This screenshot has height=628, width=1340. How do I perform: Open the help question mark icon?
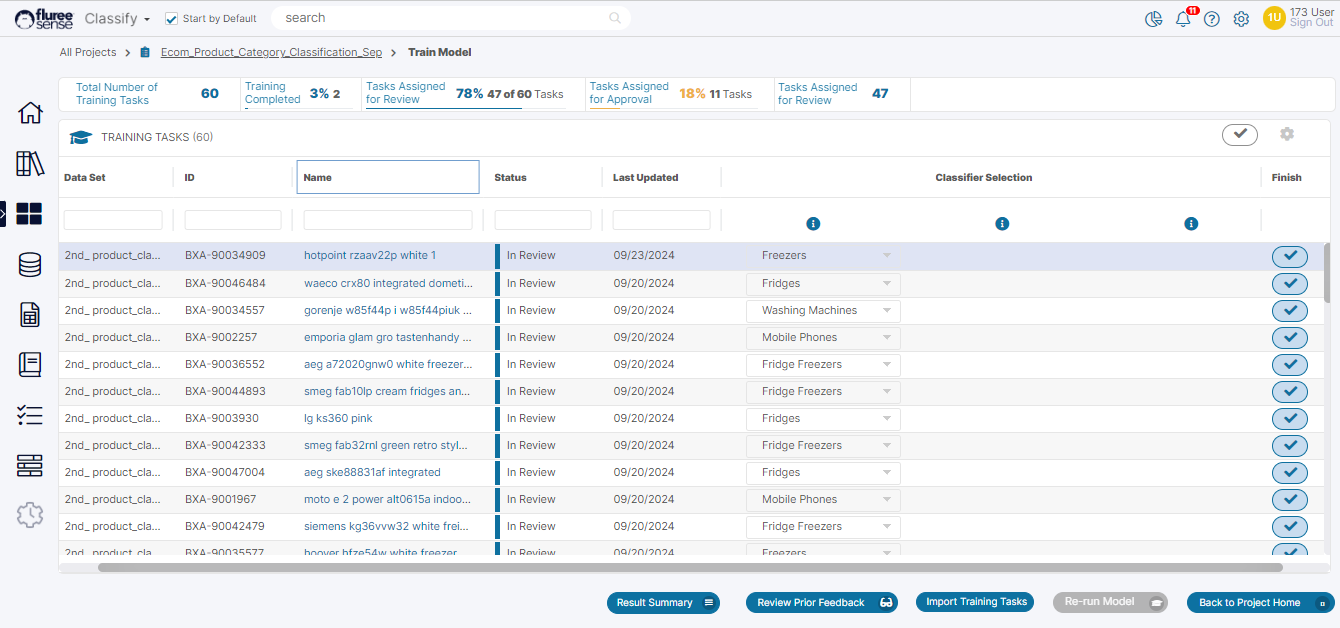pos(1212,19)
